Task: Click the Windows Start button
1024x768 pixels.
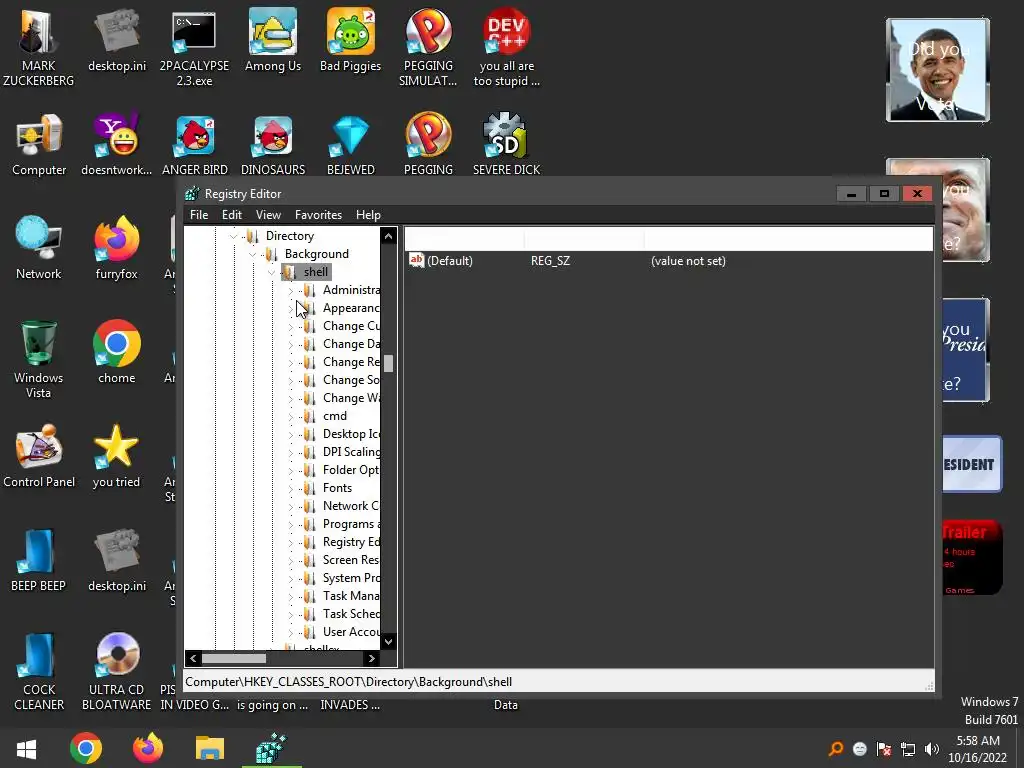Action: tap(27, 749)
